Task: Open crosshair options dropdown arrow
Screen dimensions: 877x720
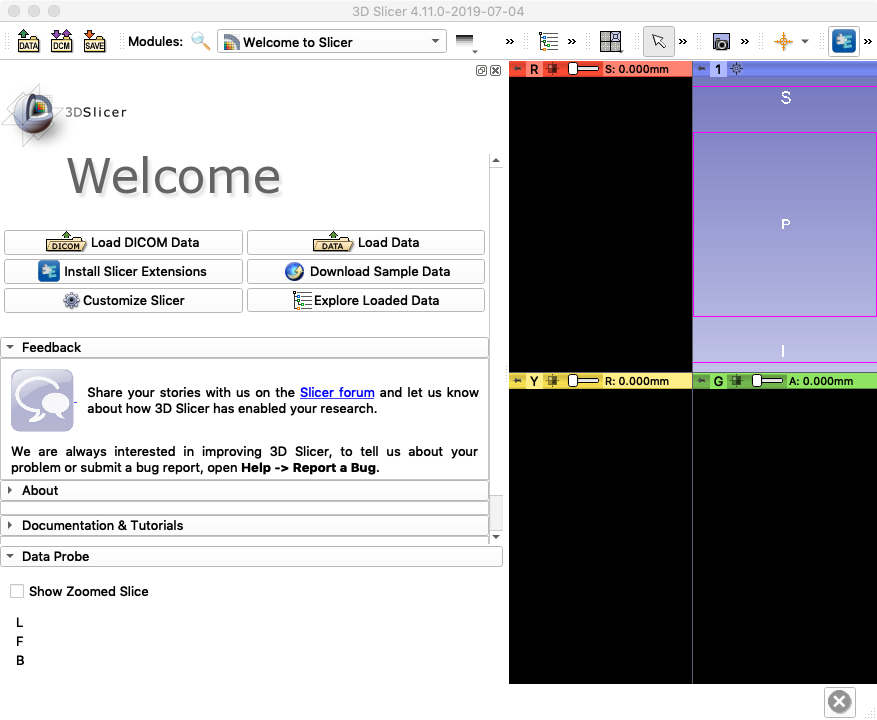Action: point(805,41)
